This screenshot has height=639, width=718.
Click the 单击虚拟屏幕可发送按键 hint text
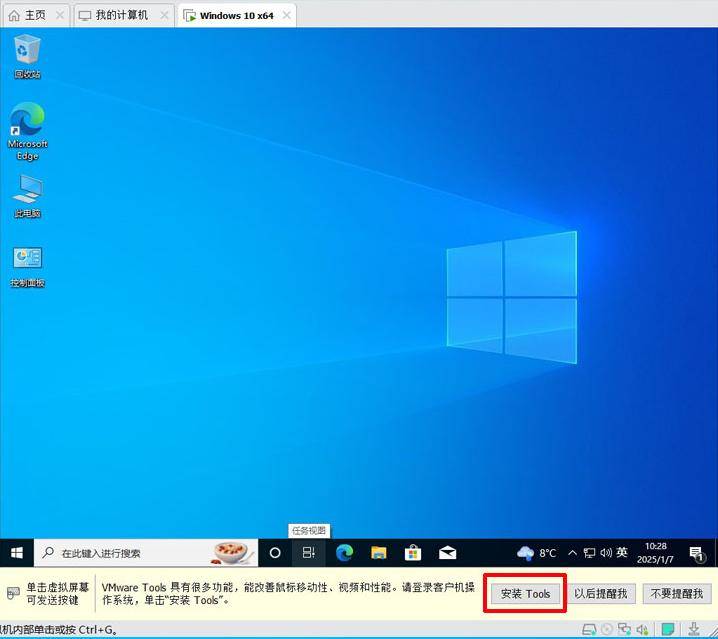pyautogui.click(x=57, y=593)
